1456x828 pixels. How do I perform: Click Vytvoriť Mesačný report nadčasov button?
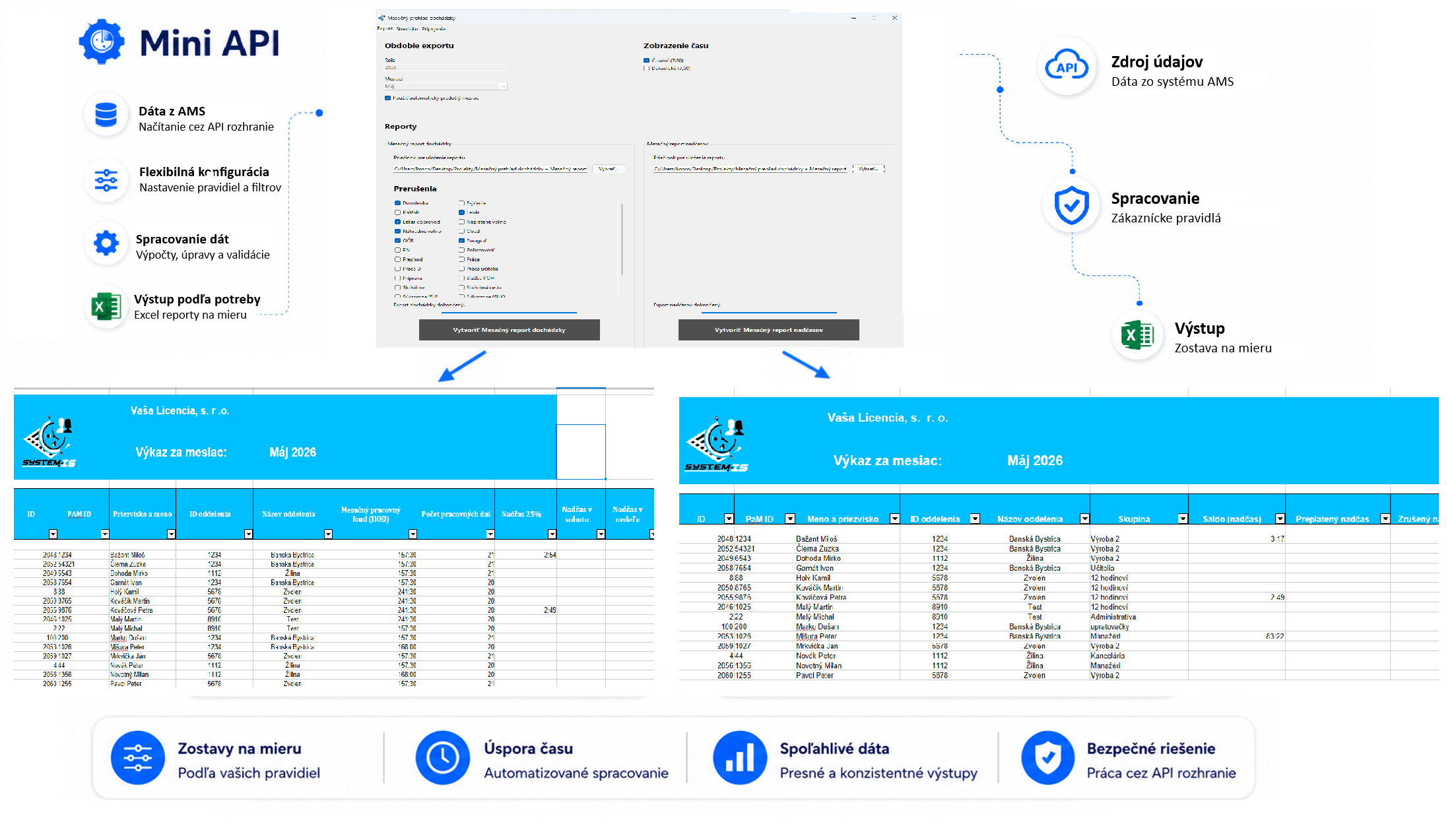pos(768,330)
